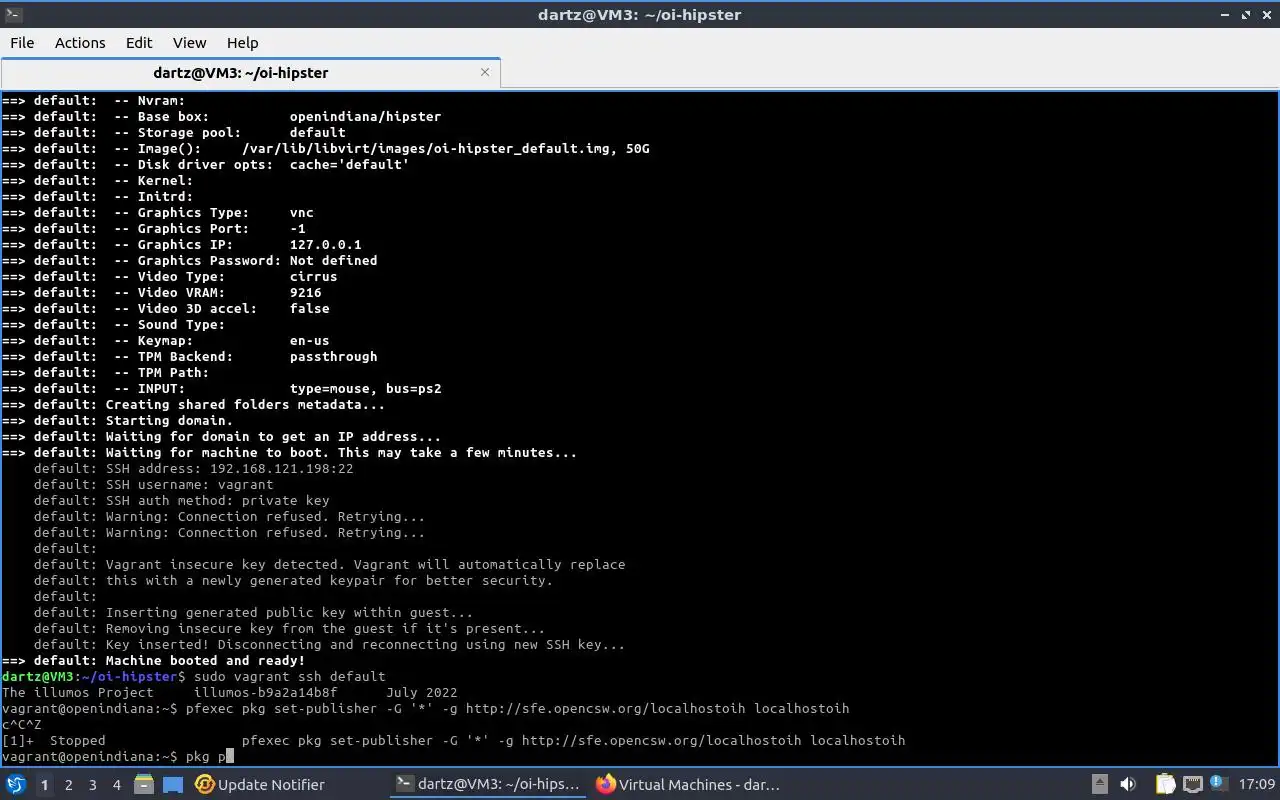Viewport: 1280px width, 800px height.
Task: Click the 'sudo vagrant ssh default' command text
Action: click(x=290, y=677)
